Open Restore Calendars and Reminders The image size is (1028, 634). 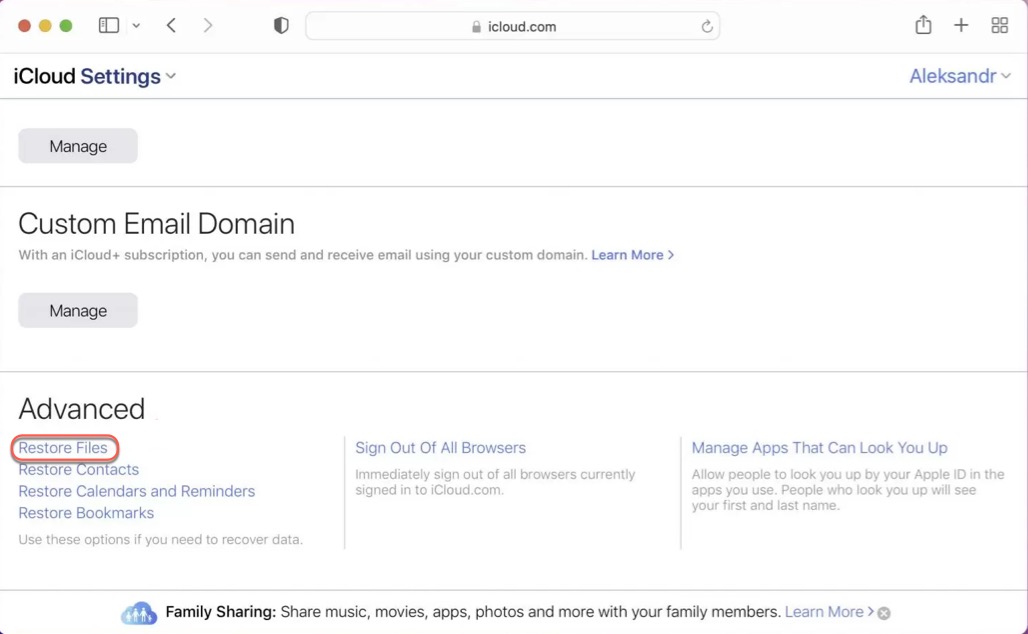coord(136,491)
